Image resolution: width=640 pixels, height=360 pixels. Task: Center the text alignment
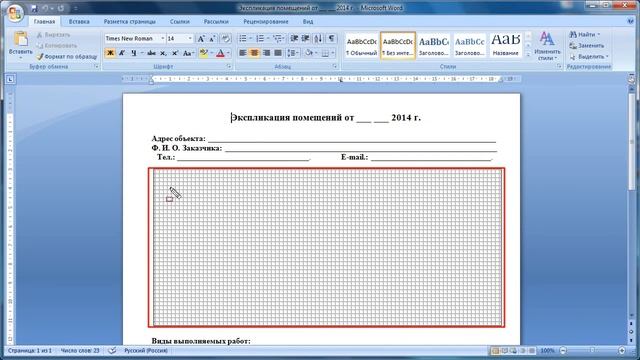(254, 53)
